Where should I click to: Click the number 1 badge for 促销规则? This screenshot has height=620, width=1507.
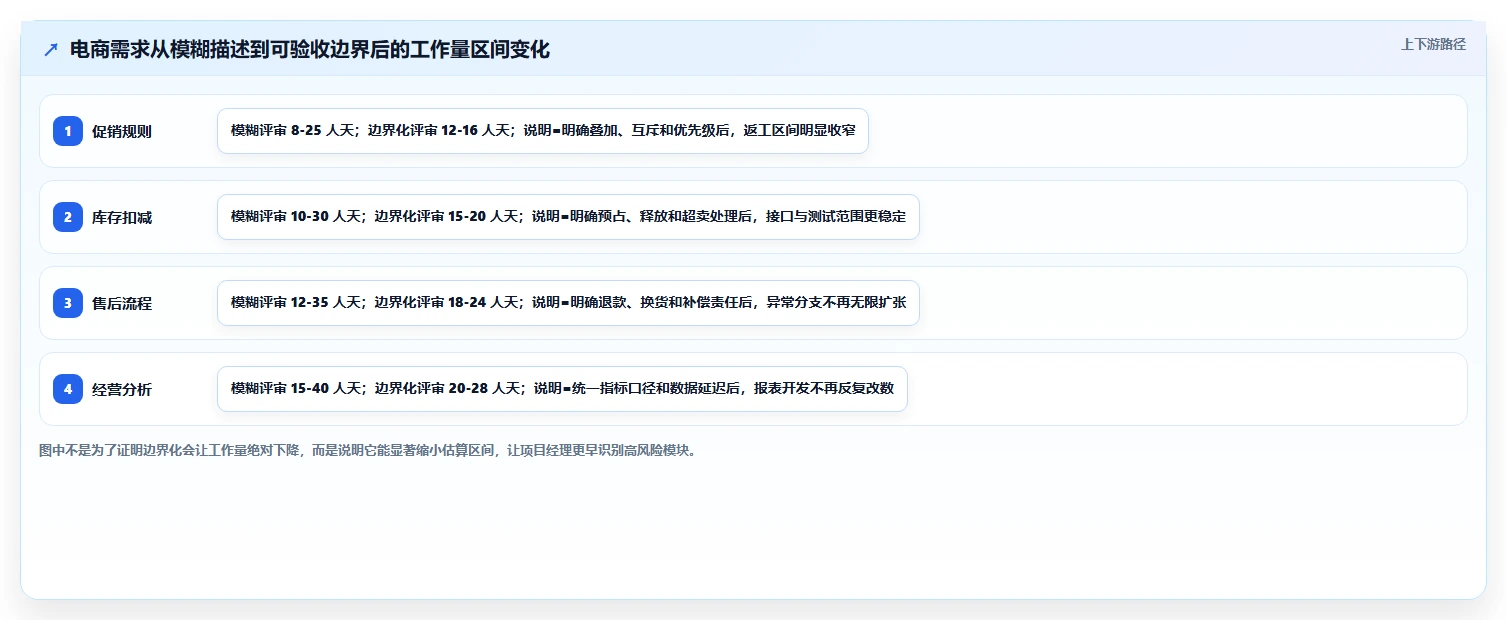(x=68, y=131)
